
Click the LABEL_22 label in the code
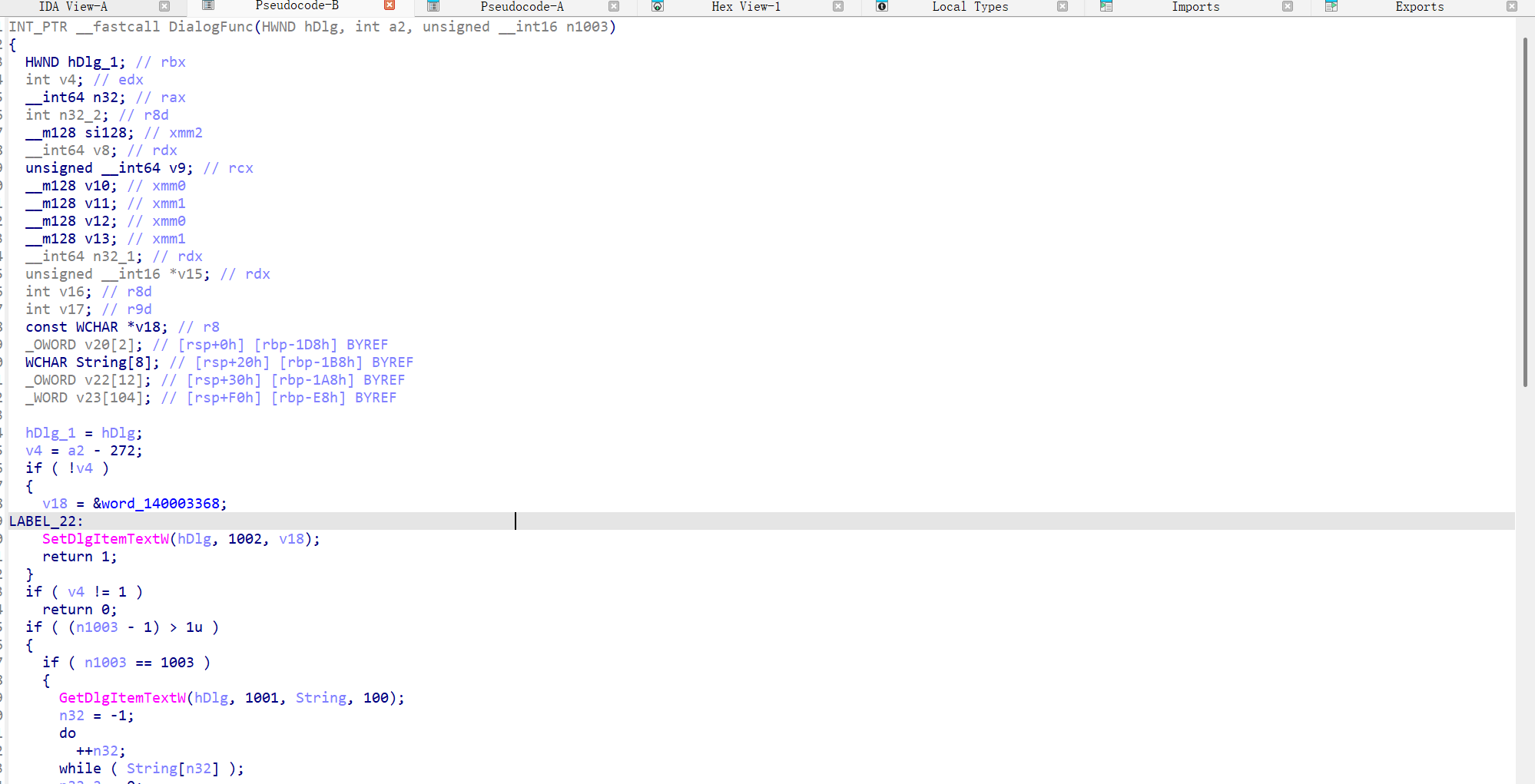(42, 521)
